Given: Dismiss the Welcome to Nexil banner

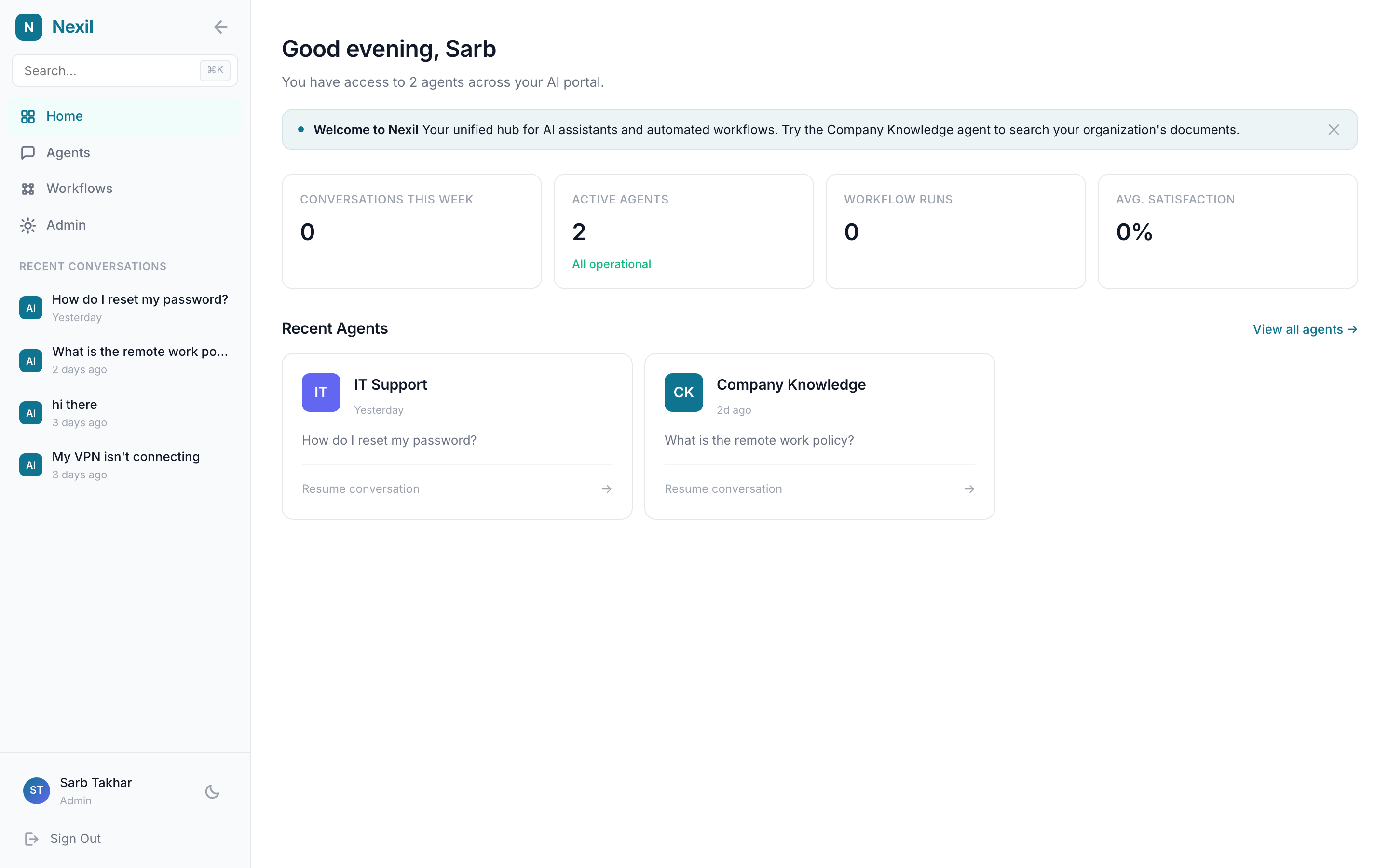Looking at the screenshot, I should [x=1334, y=129].
